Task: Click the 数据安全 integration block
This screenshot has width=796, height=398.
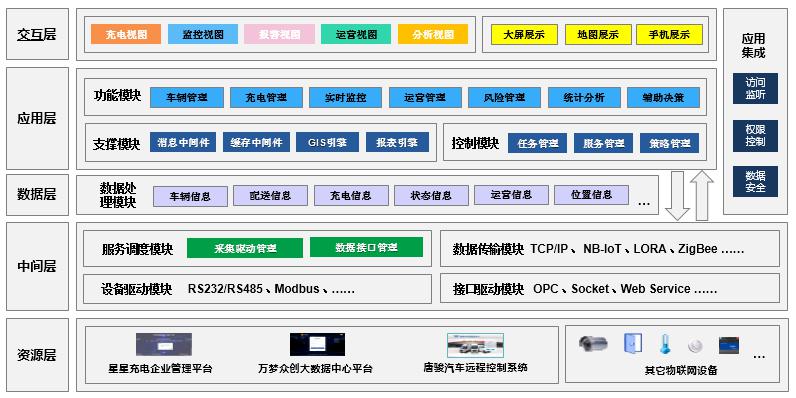Action: pyautogui.click(x=755, y=181)
